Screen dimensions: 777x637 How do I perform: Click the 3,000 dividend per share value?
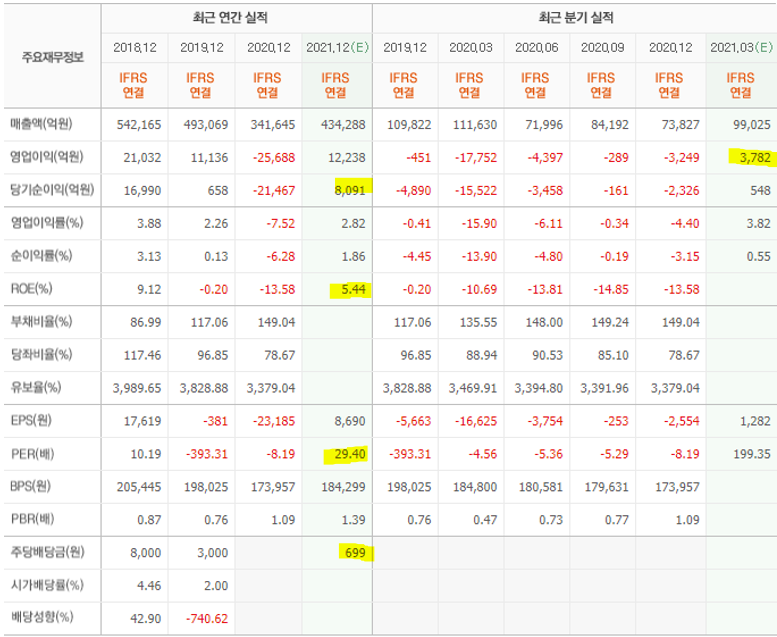point(213,553)
